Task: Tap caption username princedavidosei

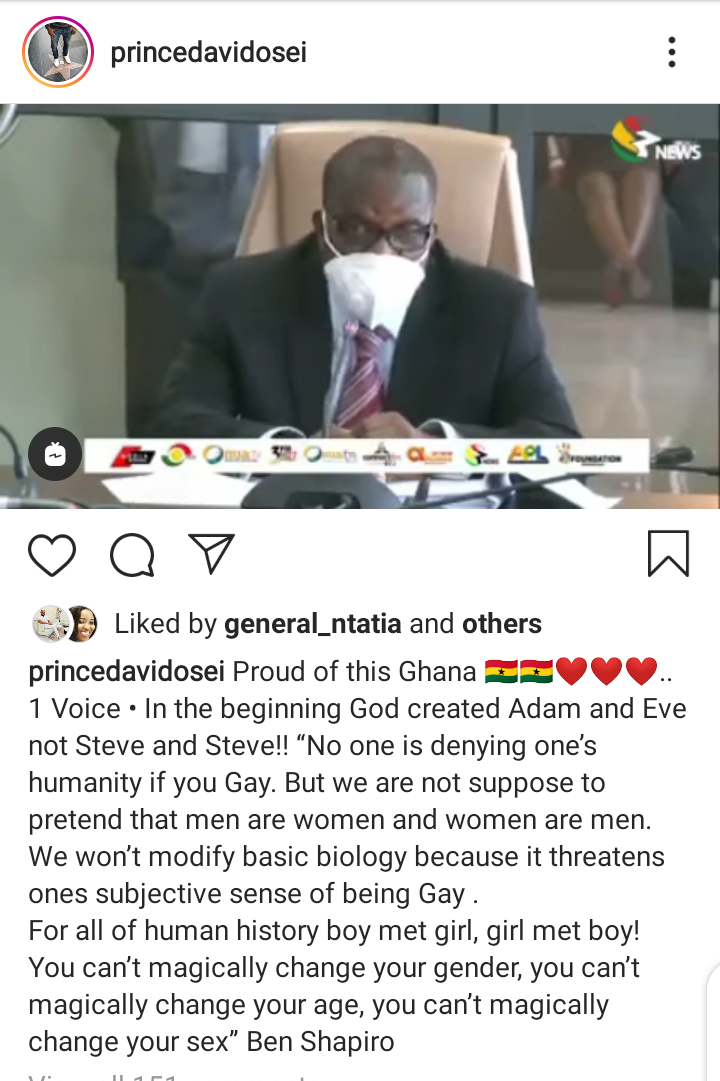Action: click(126, 671)
